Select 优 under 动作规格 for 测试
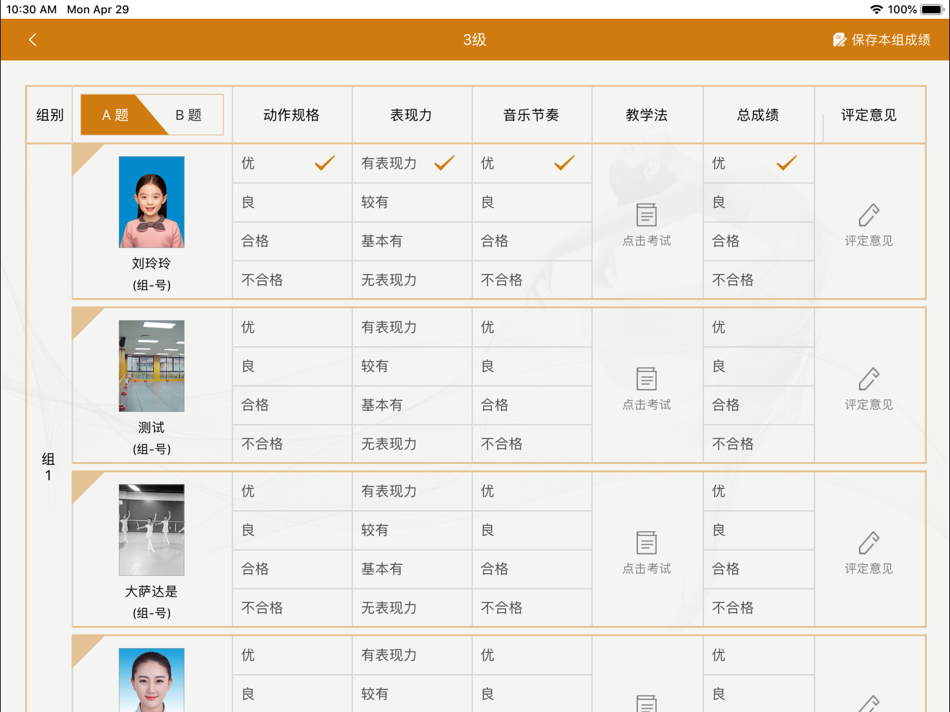This screenshot has width=950, height=712. 292,327
